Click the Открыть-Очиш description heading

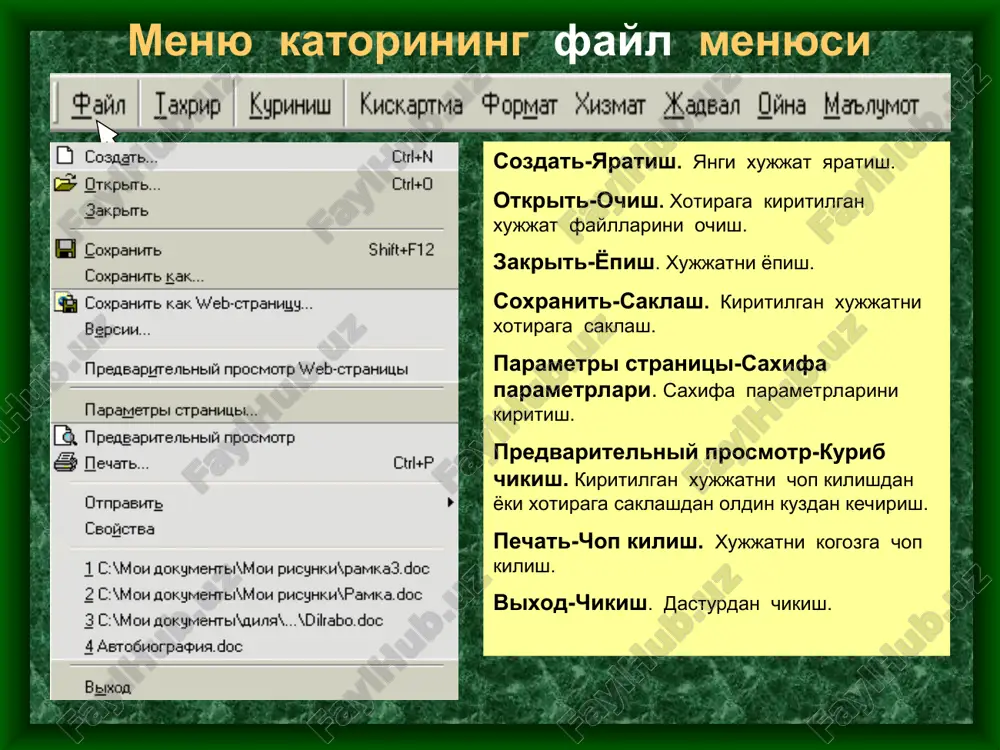point(578,201)
